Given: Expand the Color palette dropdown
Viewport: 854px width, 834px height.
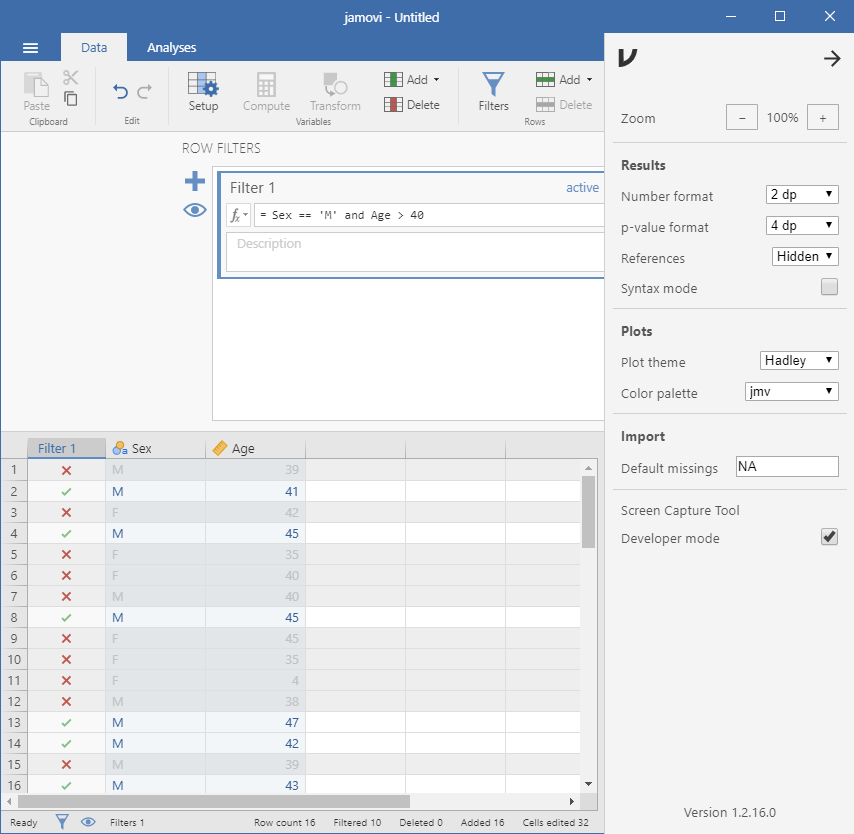Looking at the screenshot, I should 792,391.
